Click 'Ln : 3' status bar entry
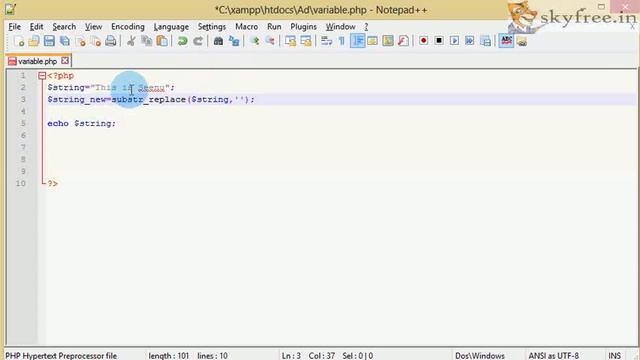The height and width of the screenshot is (360, 640). point(291,356)
